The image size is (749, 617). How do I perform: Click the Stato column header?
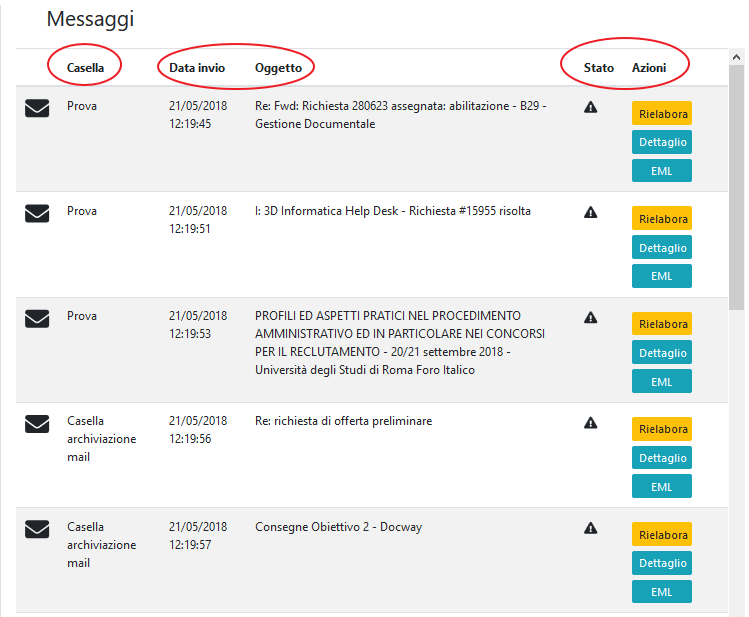click(599, 67)
